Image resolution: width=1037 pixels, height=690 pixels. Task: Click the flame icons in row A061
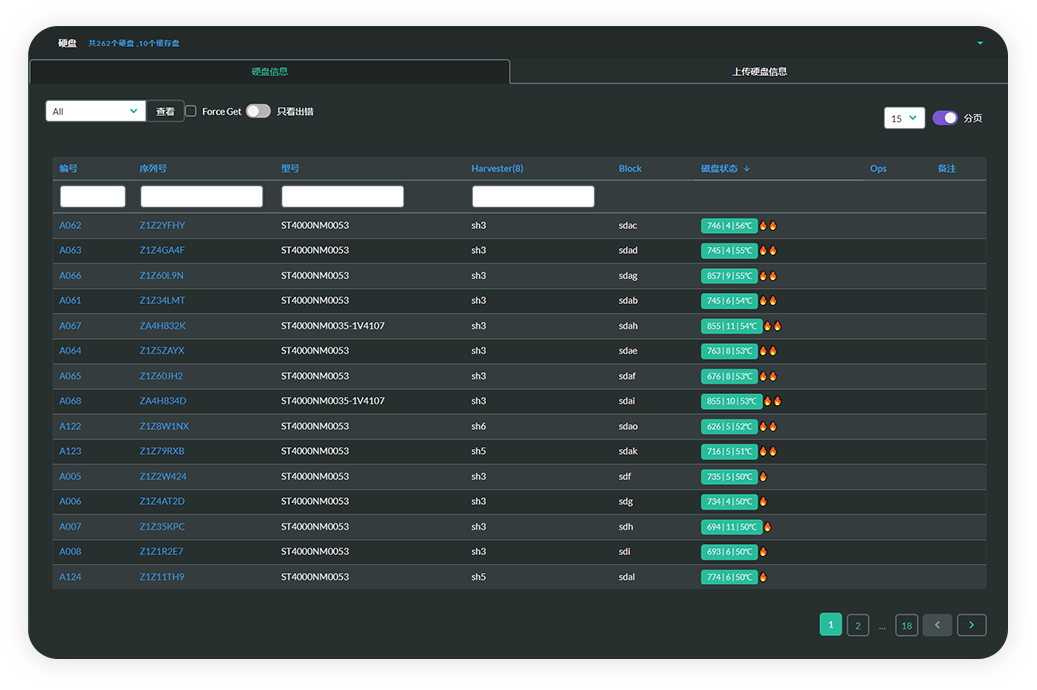pos(768,301)
